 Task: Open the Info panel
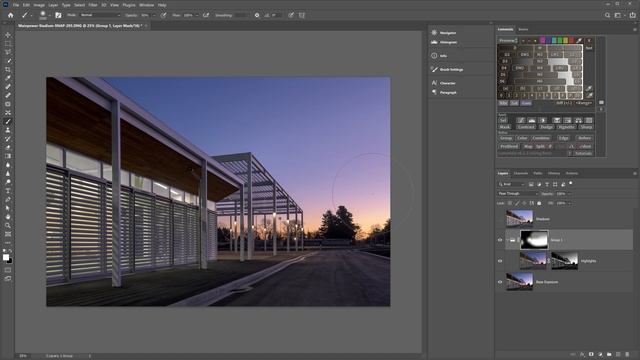click(x=439, y=56)
